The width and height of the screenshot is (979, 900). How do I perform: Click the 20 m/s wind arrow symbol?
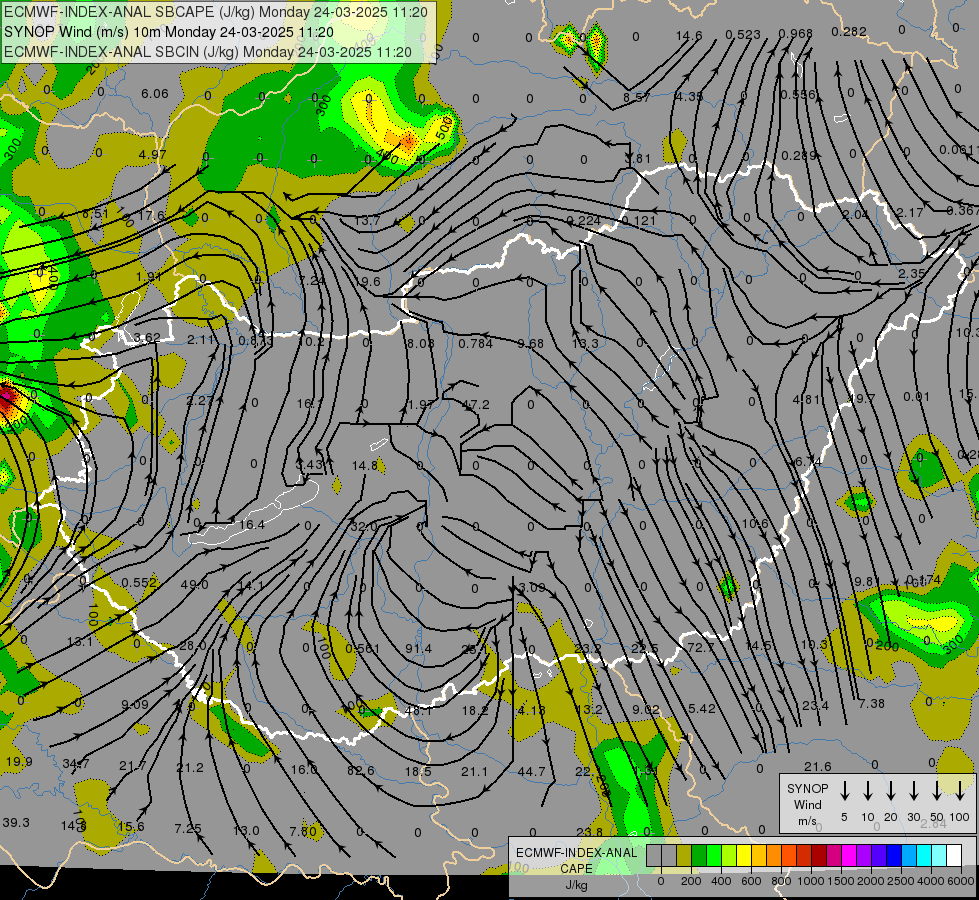pos(891,790)
